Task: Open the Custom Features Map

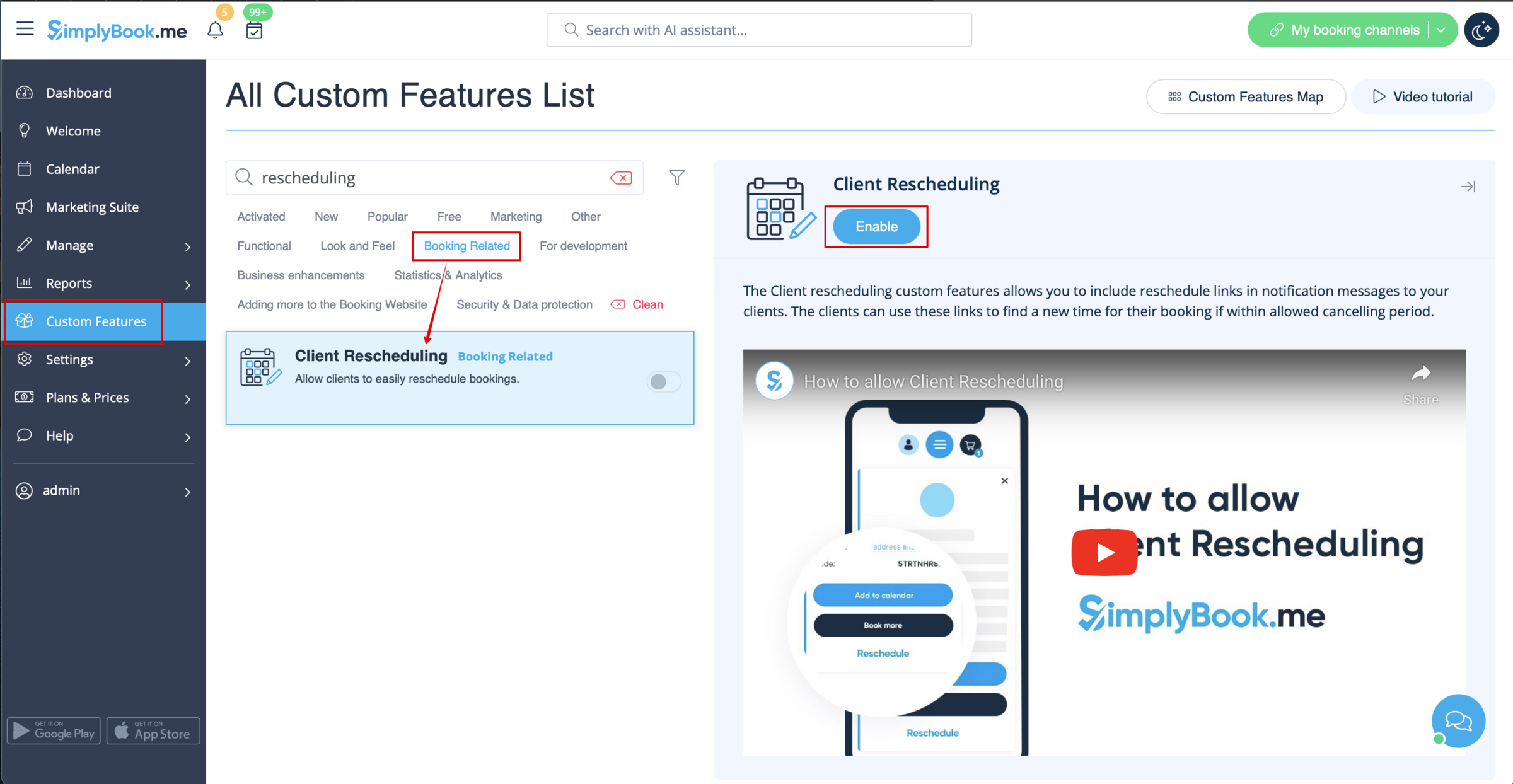Action: pyautogui.click(x=1245, y=96)
